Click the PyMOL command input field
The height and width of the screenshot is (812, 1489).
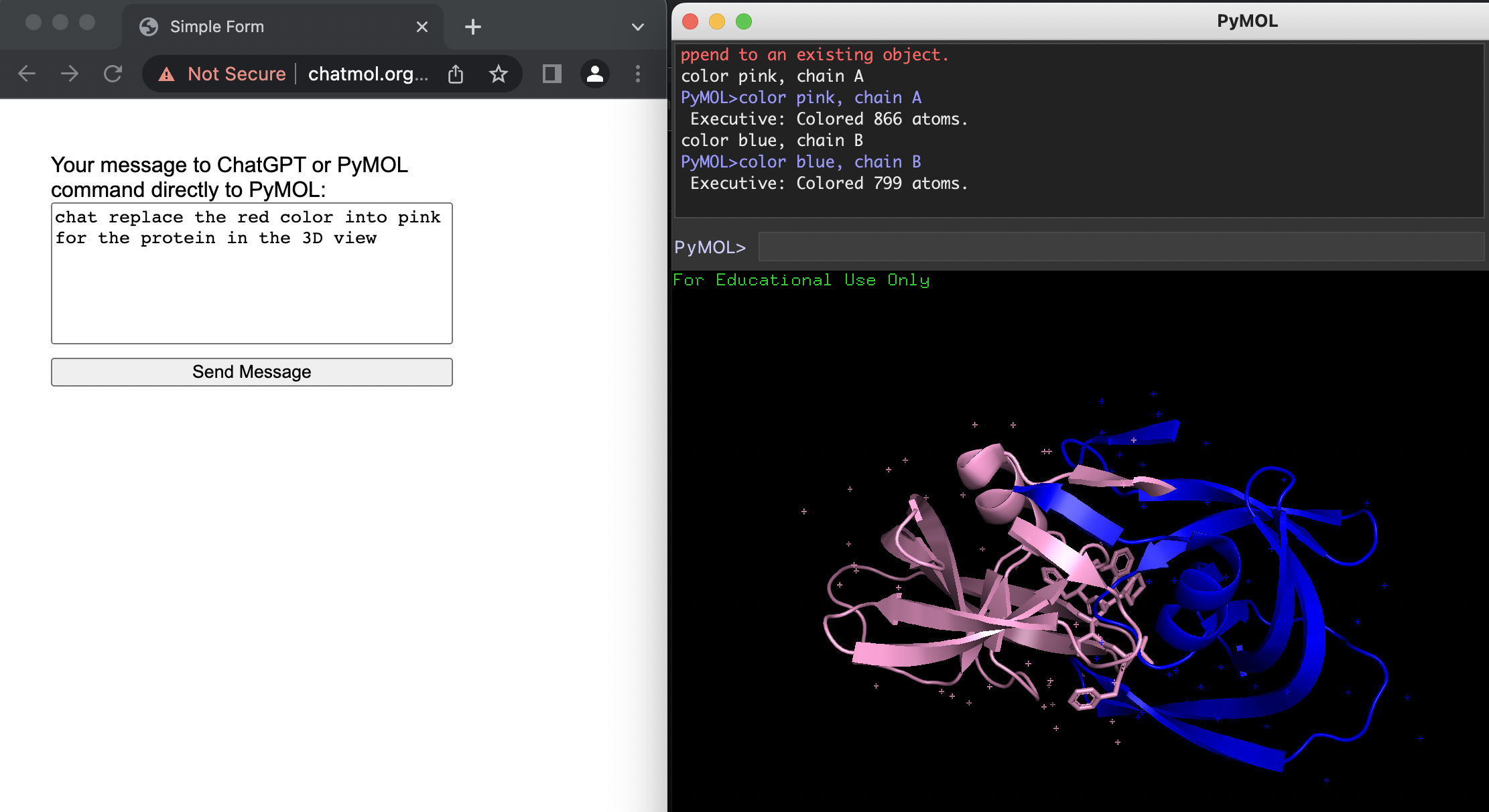(1121, 247)
